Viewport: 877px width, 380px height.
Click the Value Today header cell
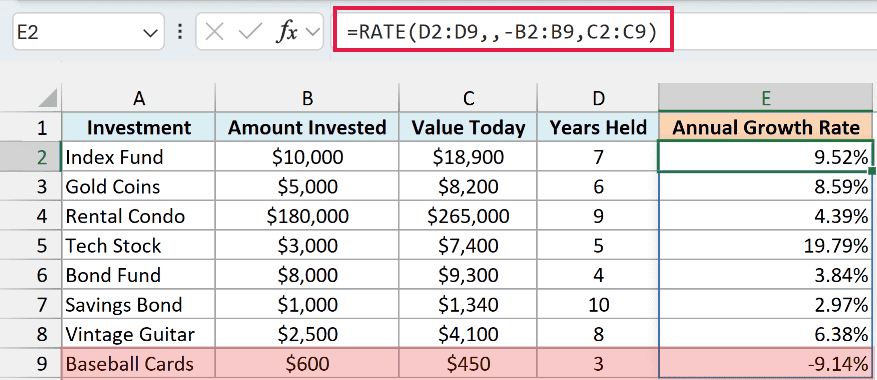coord(468,128)
